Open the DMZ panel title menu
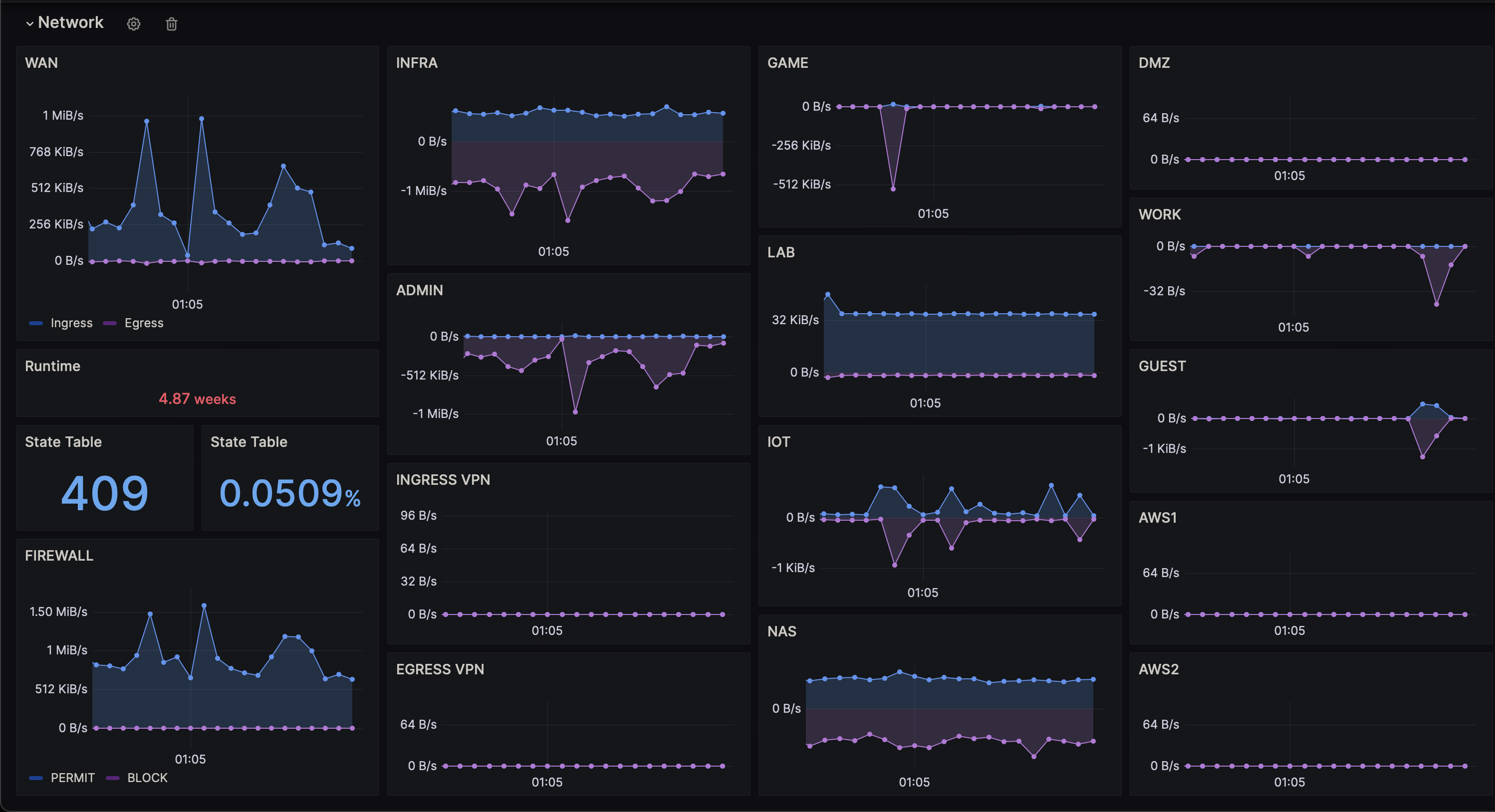 [x=1154, y=63]
